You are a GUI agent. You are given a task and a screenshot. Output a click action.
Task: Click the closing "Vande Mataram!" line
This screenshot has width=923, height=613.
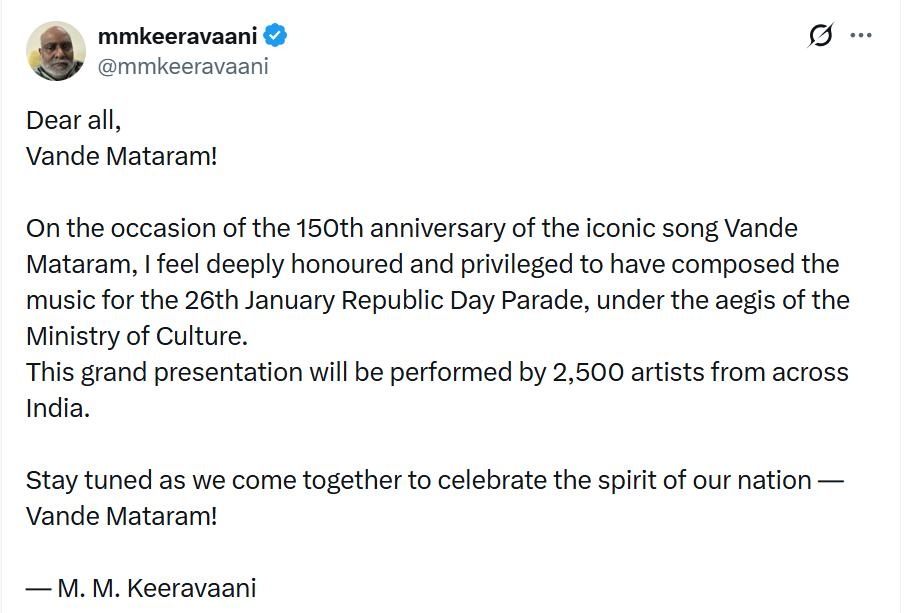click(121, 517)
